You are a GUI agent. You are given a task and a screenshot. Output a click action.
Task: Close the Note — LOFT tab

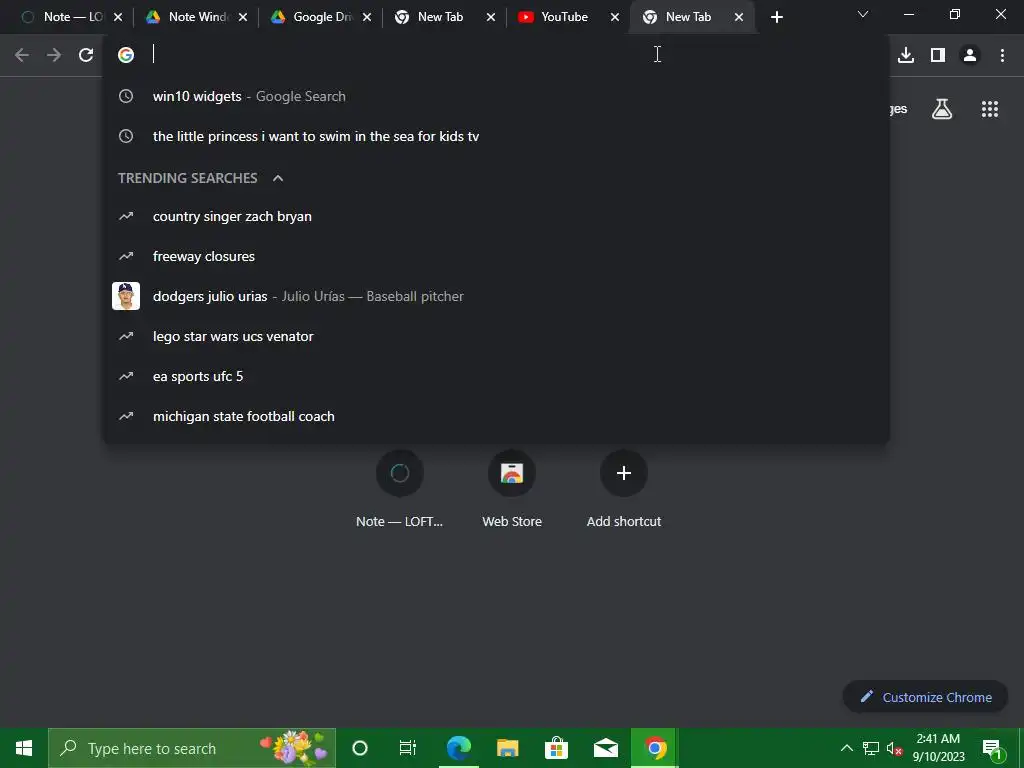[118, 17]
